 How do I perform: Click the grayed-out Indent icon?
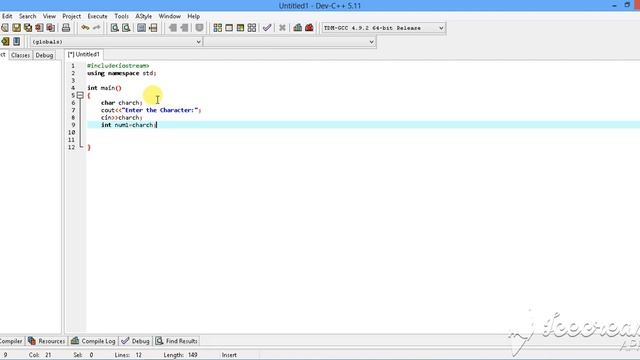[x=173, y=28]
